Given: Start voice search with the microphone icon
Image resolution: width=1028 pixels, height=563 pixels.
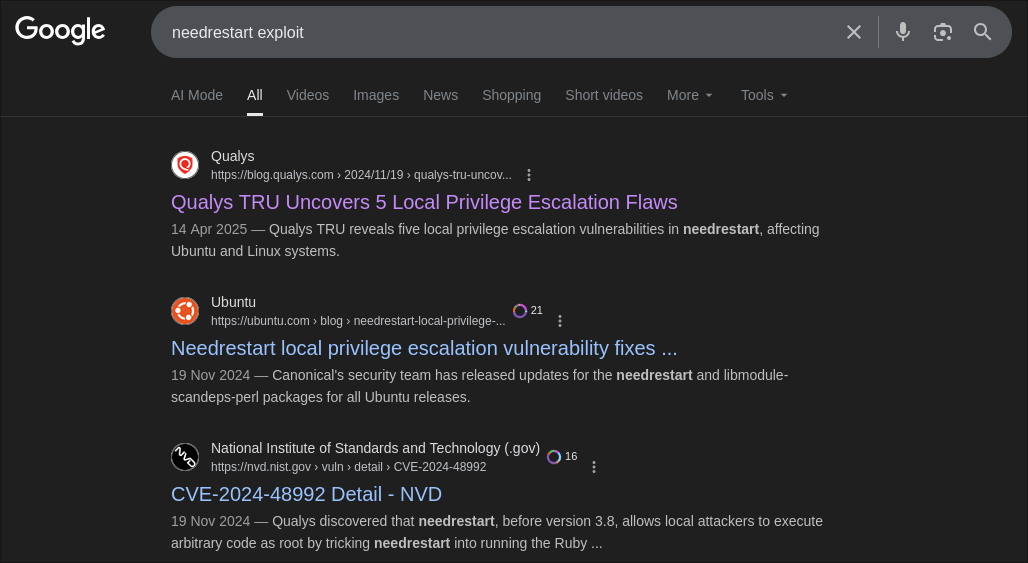Looking at the screenshot, I should pos(903,32).
